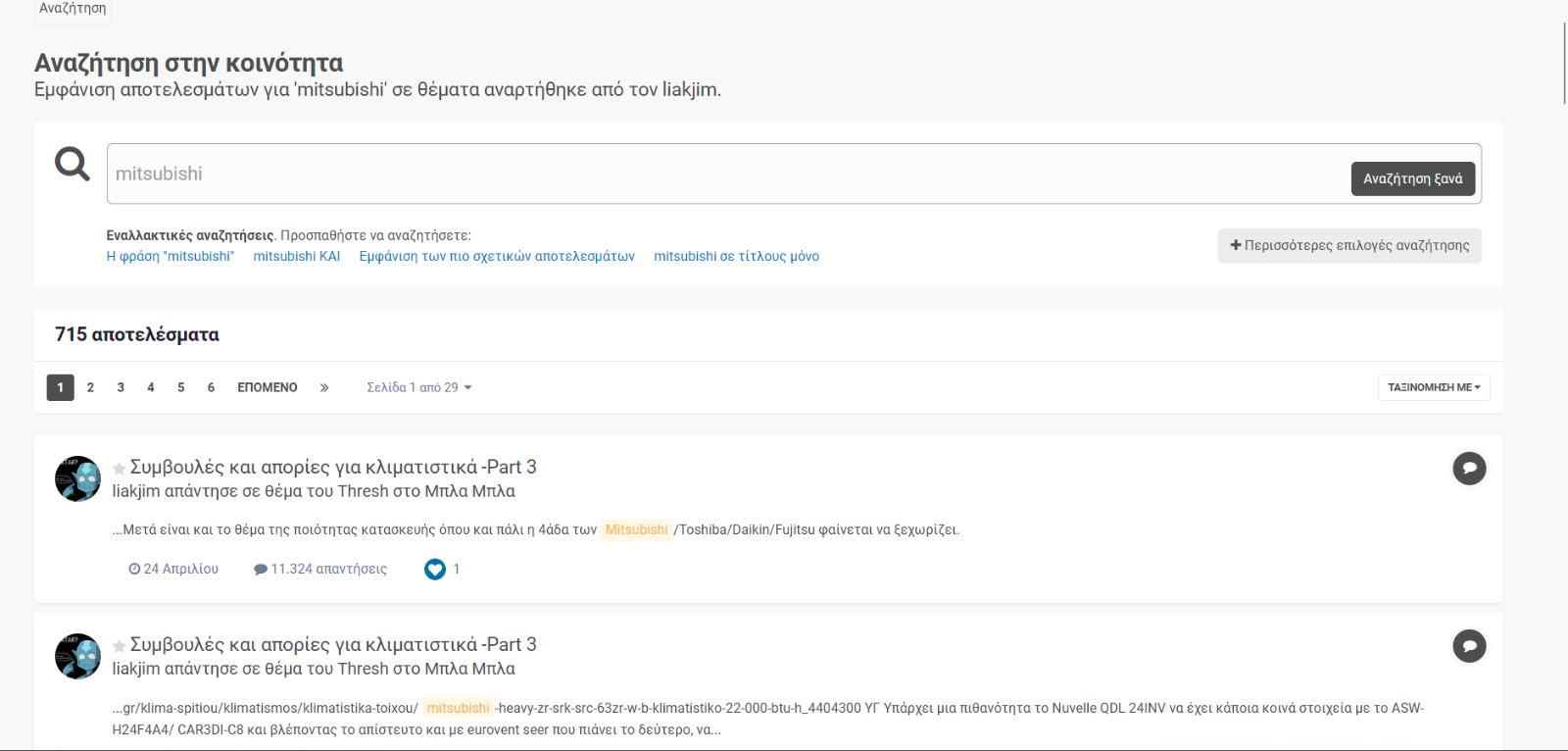Open second Συμβουλές και απορίες για κλιματιστικά title
Image resolution: width=1568 pixels, height=751 pixels.
click(x=333, y=644)
